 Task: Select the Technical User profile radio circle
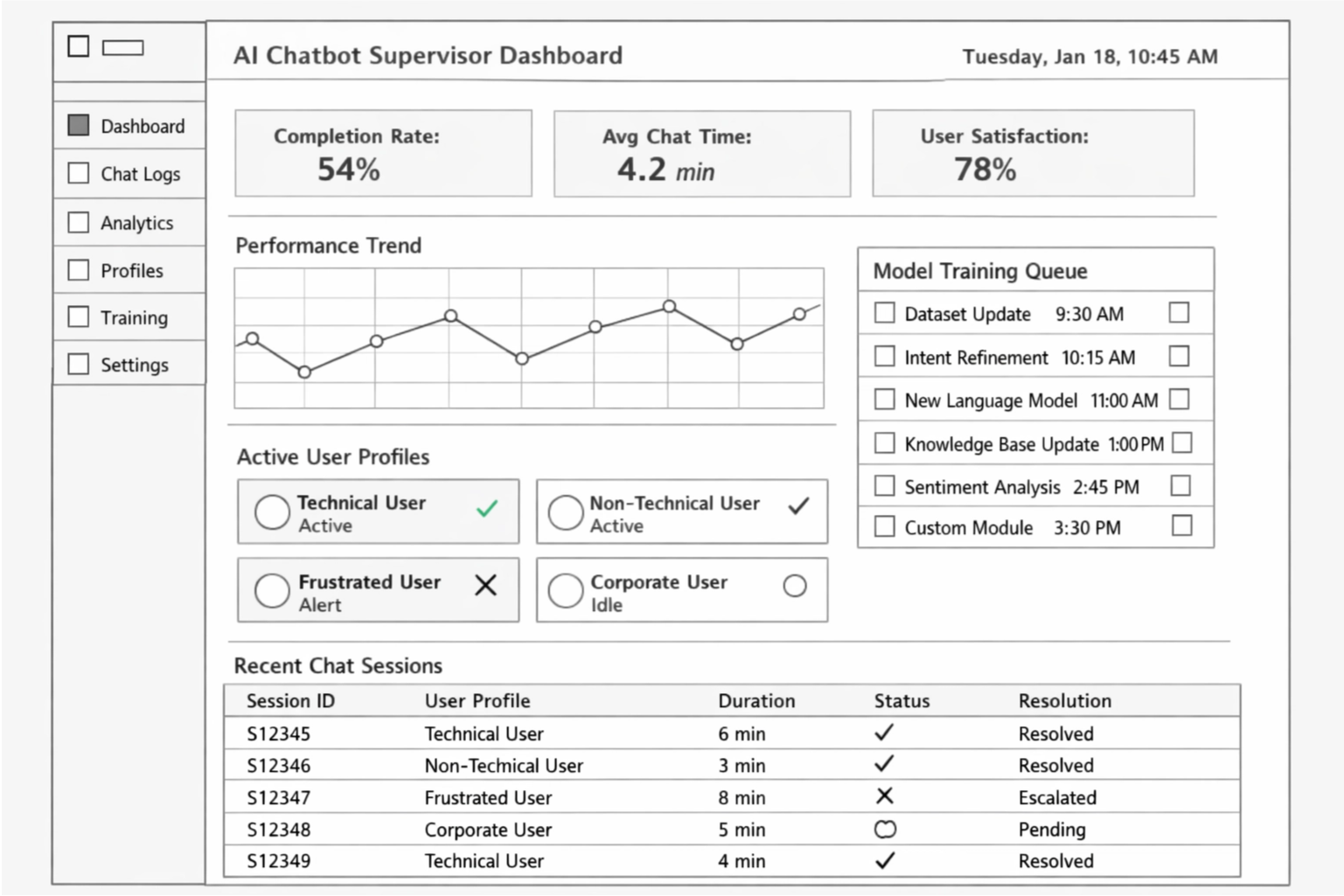(x=272, y=512)
